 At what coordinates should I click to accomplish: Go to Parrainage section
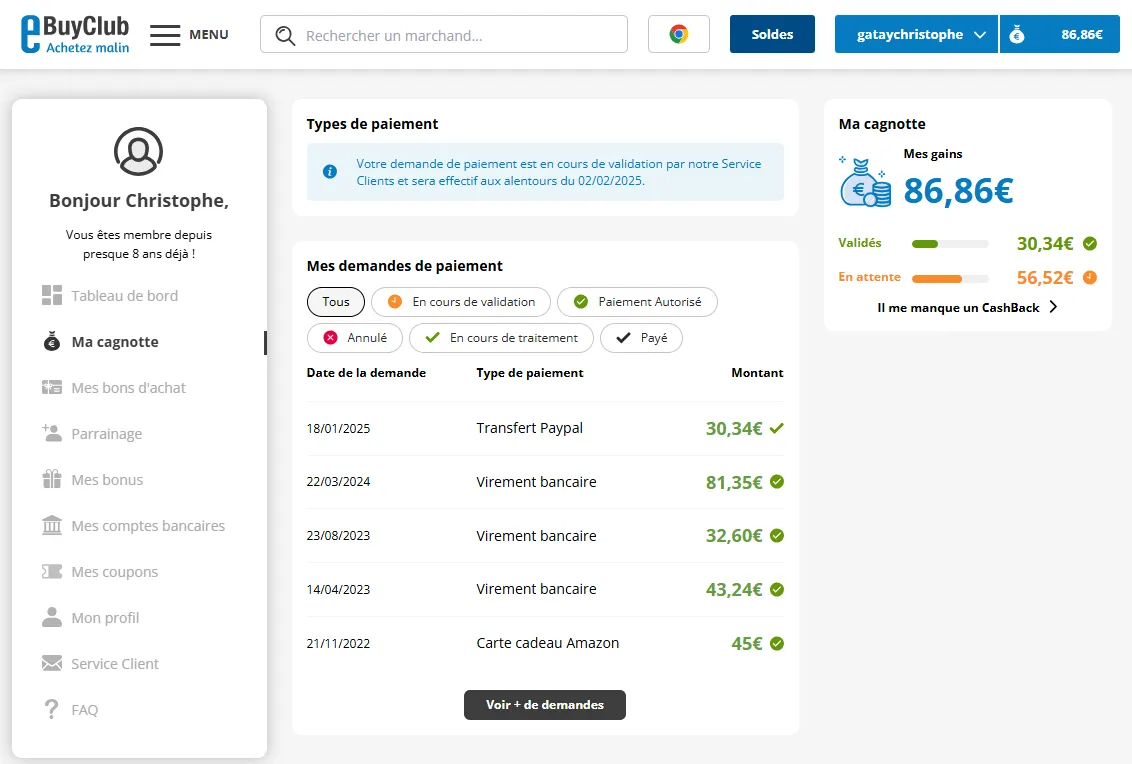(106, 433)
